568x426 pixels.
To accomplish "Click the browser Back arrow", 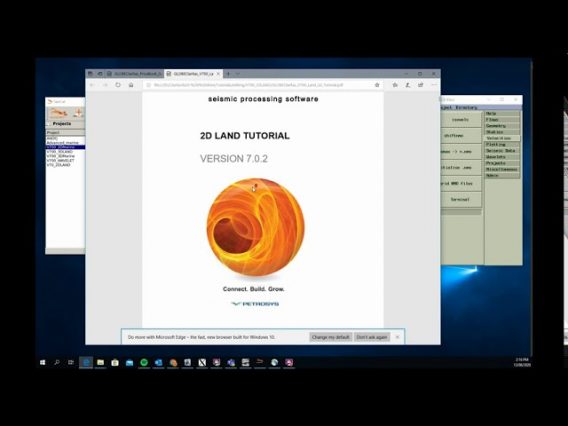I will point(92,85).
